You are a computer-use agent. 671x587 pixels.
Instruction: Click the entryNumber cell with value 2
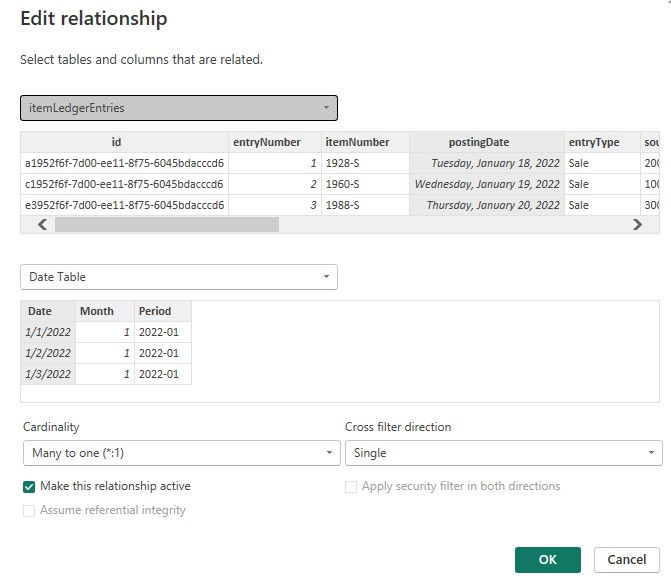coord(275,184)
